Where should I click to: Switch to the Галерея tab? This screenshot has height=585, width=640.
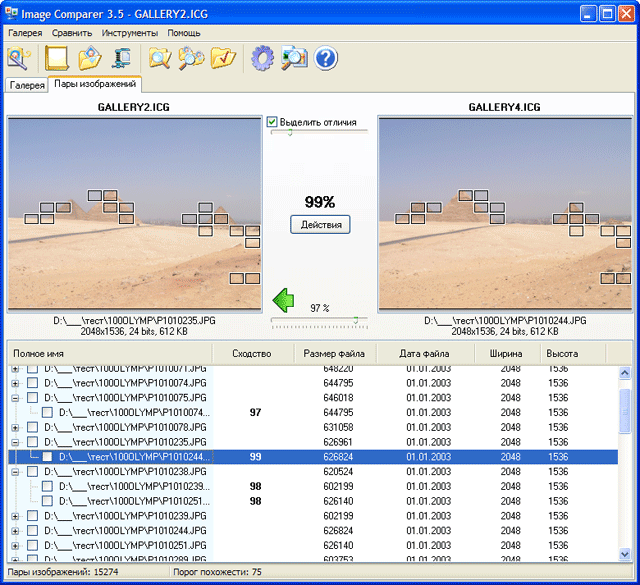click(x=27, y=86)
